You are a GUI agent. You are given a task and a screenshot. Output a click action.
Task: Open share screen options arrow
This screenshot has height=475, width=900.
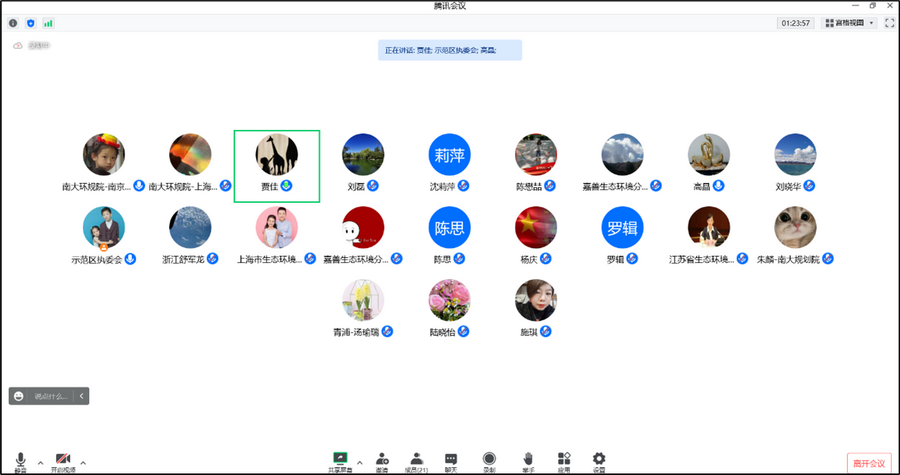tap(360, 462)
